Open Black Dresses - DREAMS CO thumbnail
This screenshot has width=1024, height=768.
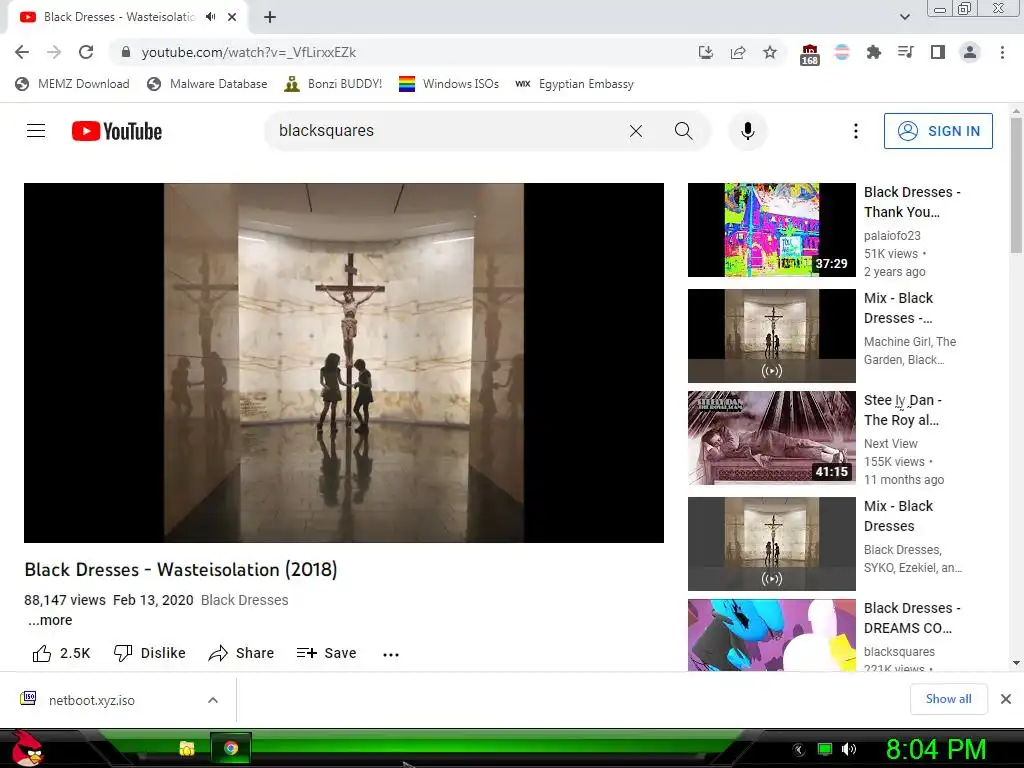(x=771, y=635)
